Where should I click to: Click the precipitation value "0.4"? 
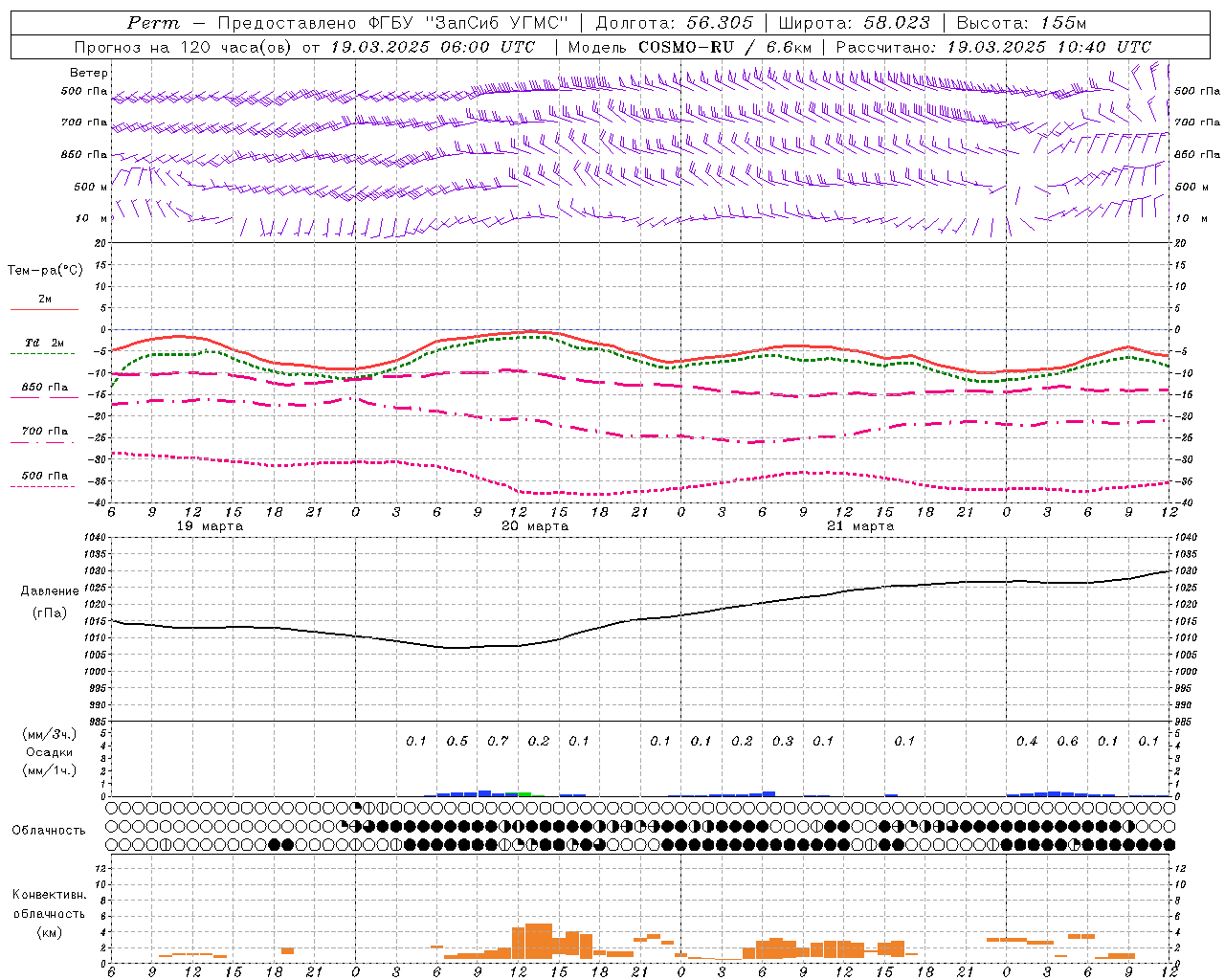click(1027, 741)
